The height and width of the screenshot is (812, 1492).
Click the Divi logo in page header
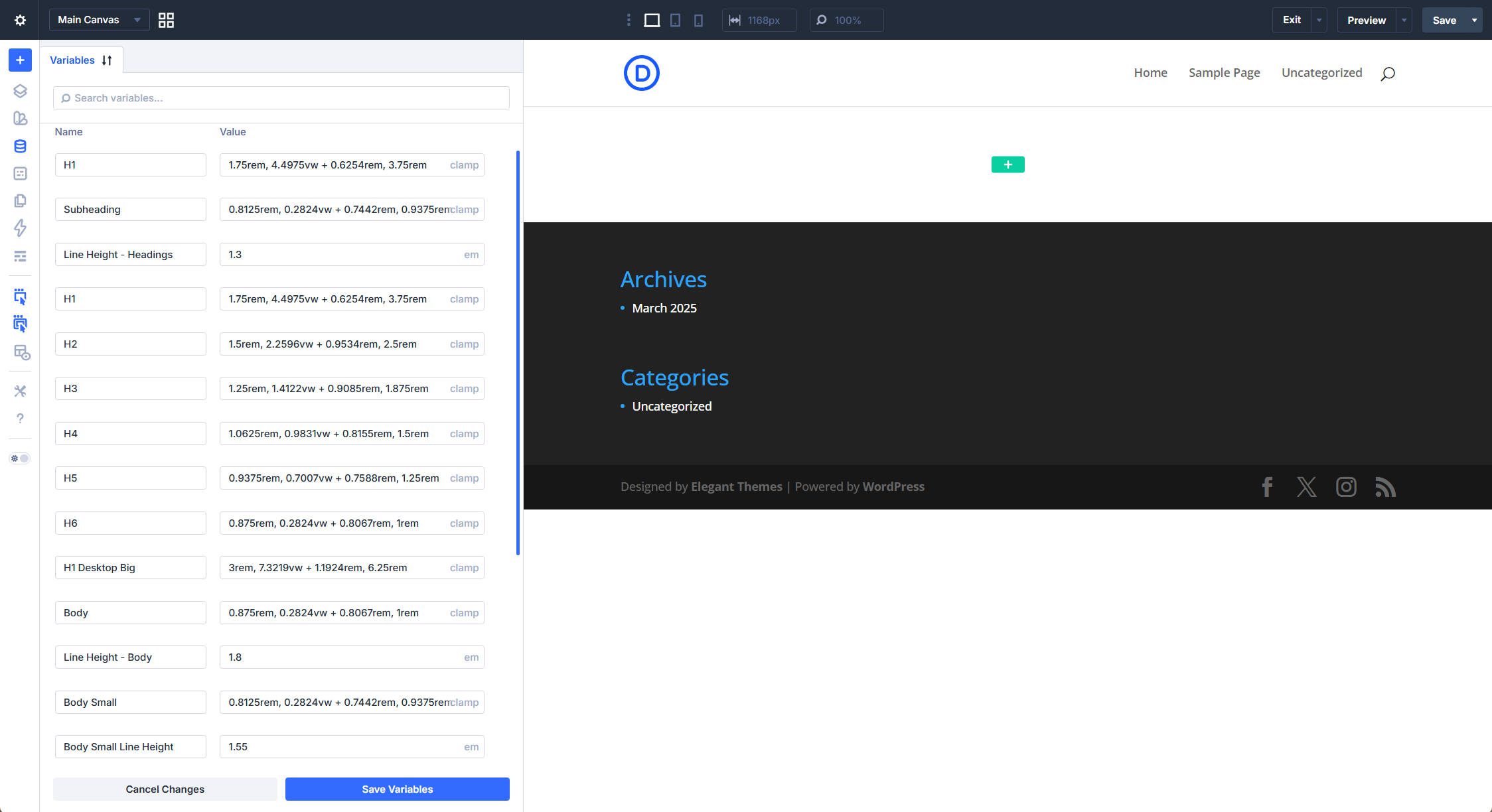tap(641, 73)
